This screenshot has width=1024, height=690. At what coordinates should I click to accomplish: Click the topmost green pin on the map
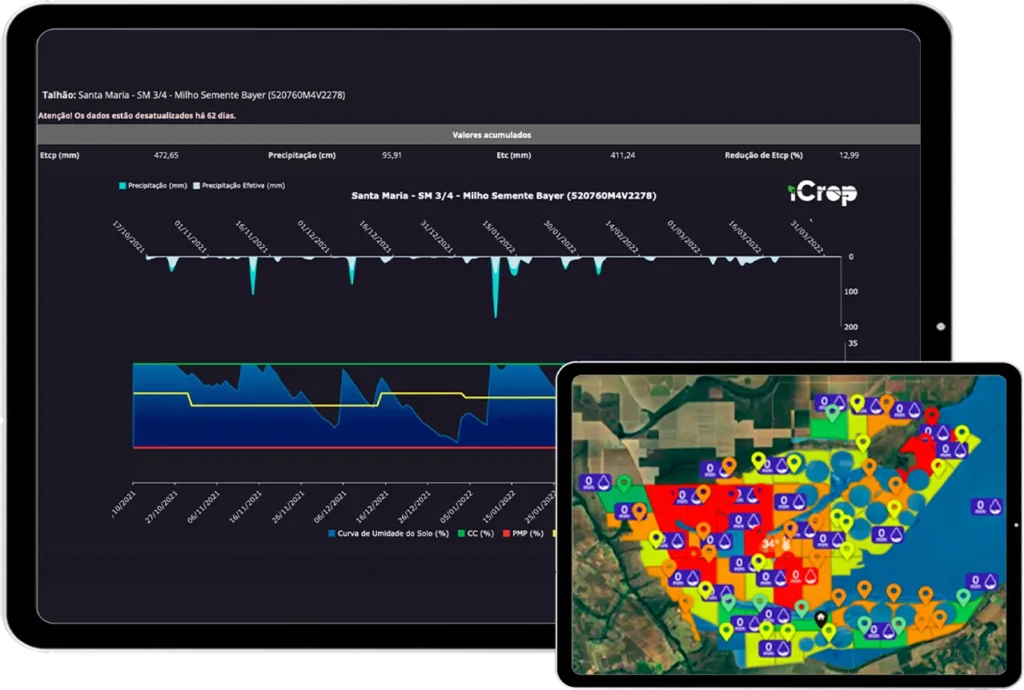831,411
